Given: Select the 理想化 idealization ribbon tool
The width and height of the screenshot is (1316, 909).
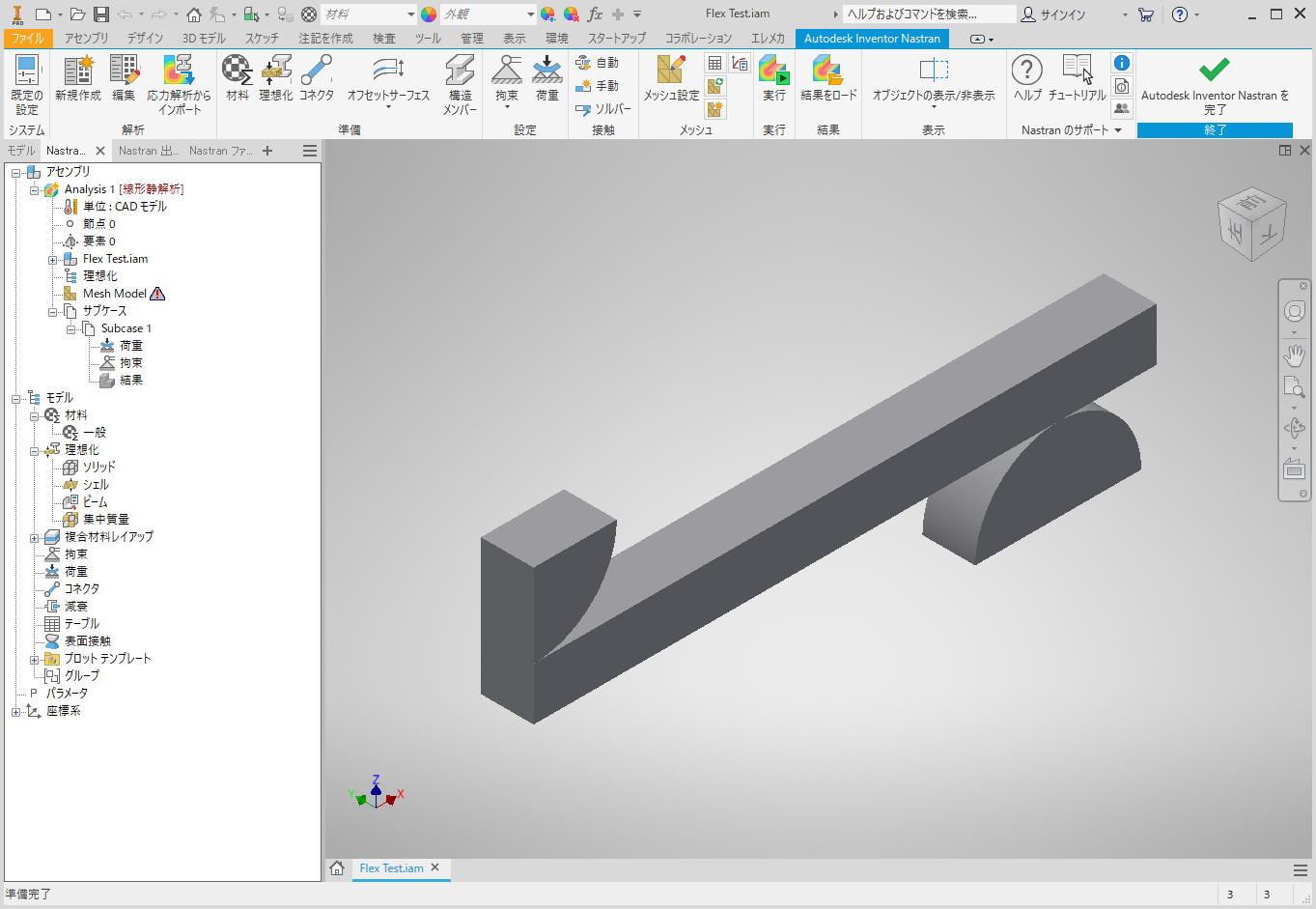Looking at the screenshot, I should (276, 78).
